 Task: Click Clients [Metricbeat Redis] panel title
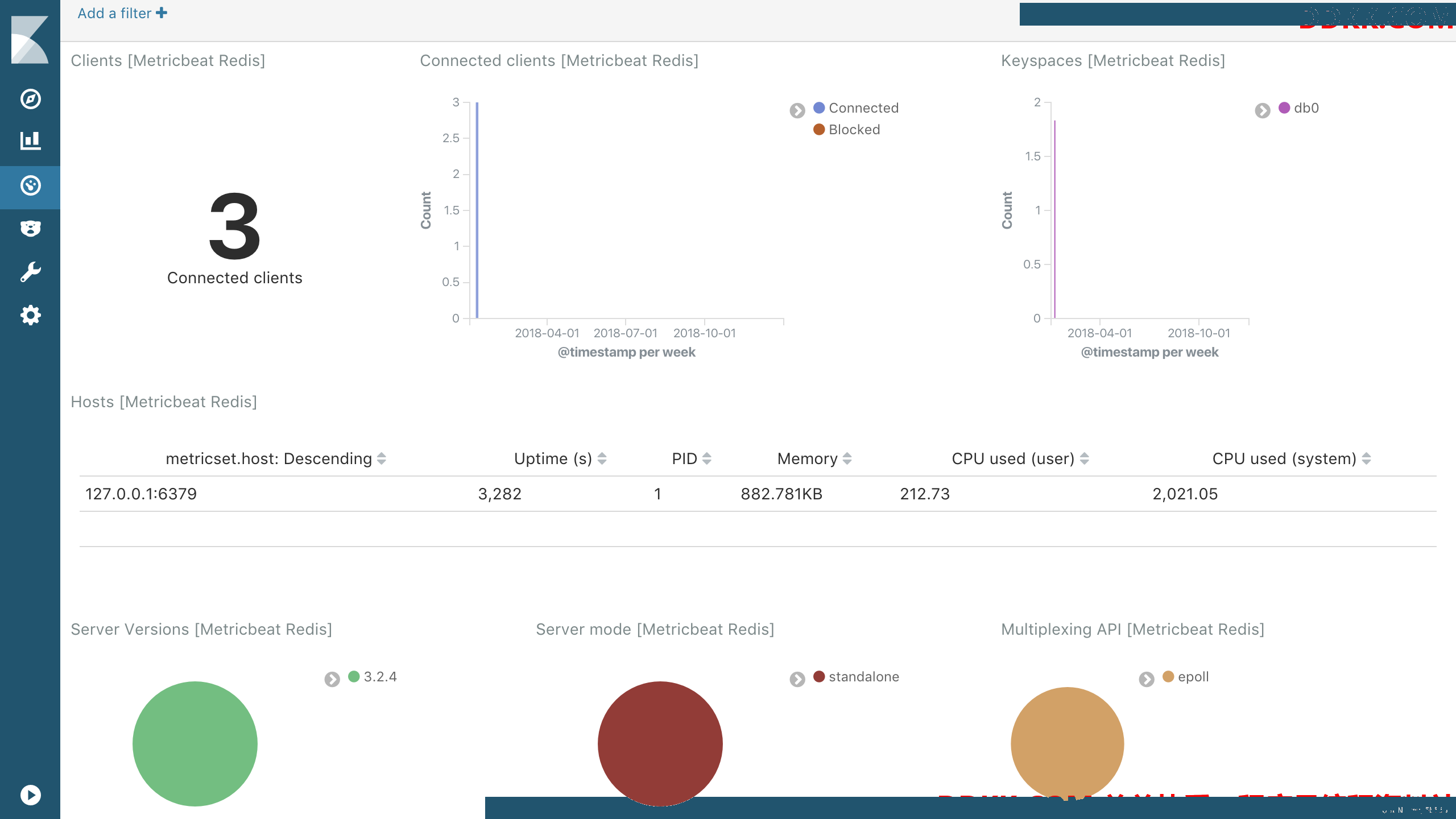coord(168,61)
